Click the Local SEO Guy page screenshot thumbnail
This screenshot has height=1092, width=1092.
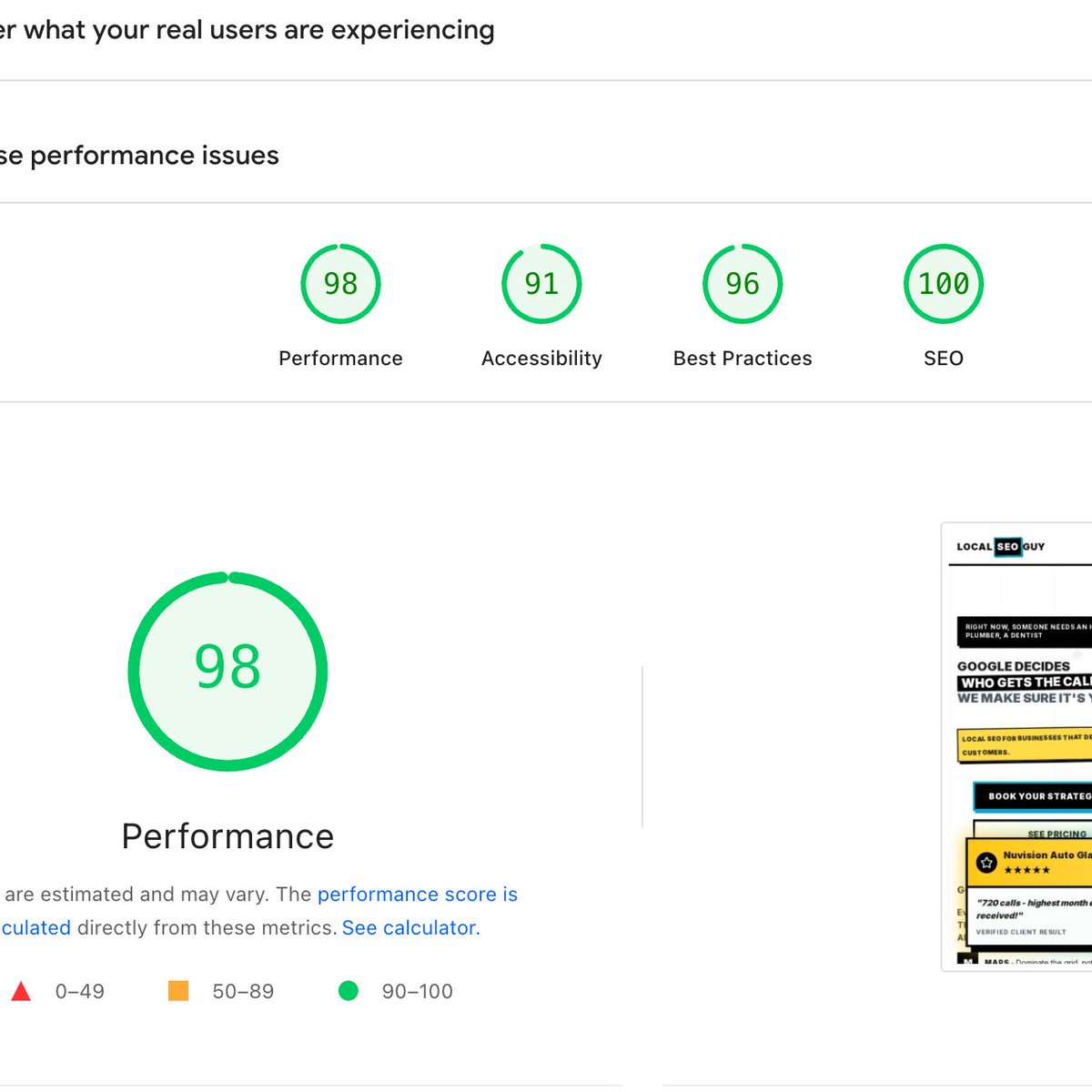1016,746
